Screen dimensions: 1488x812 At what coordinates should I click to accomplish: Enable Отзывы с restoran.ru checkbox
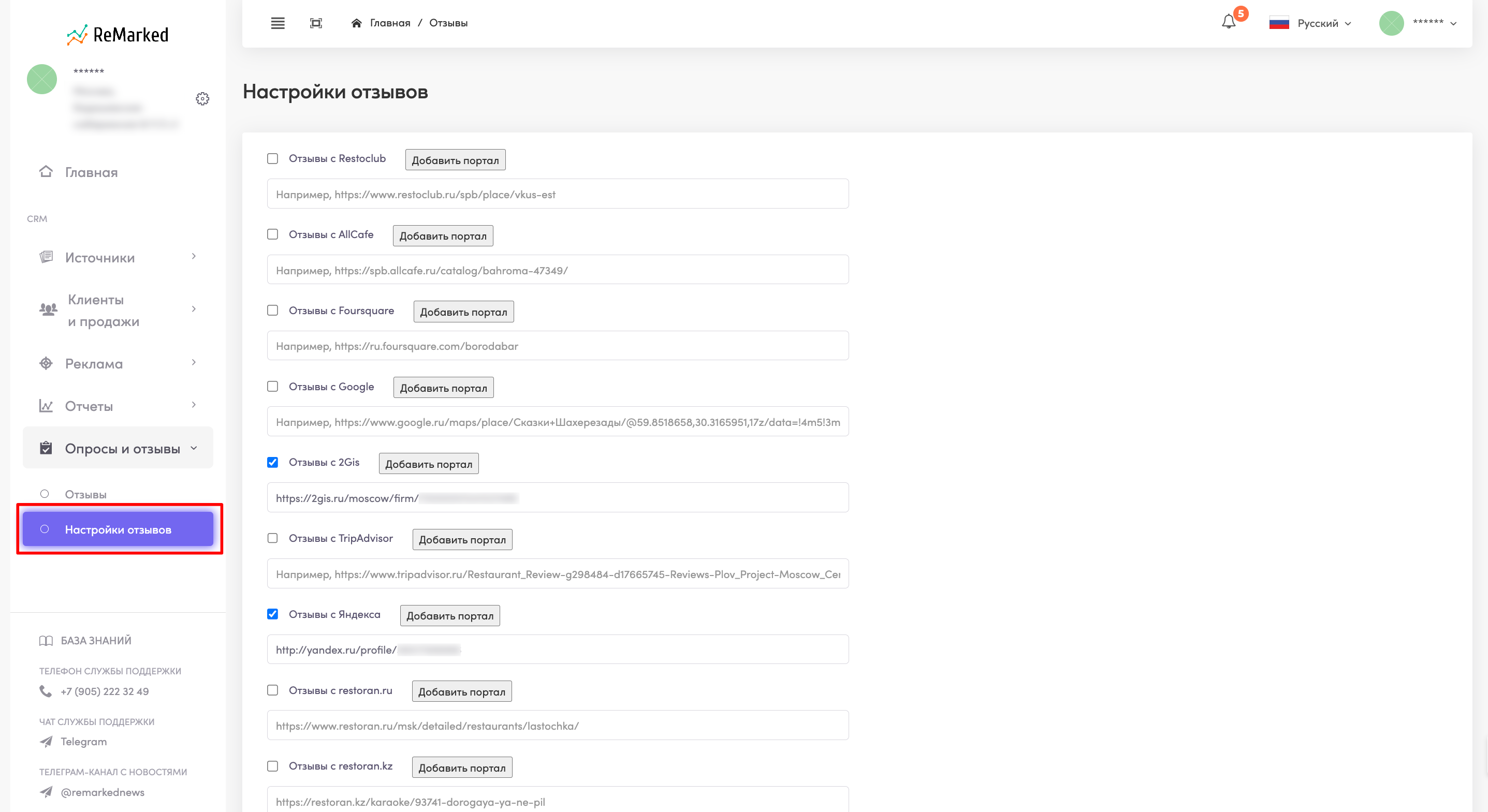click(x=273, y=690)
